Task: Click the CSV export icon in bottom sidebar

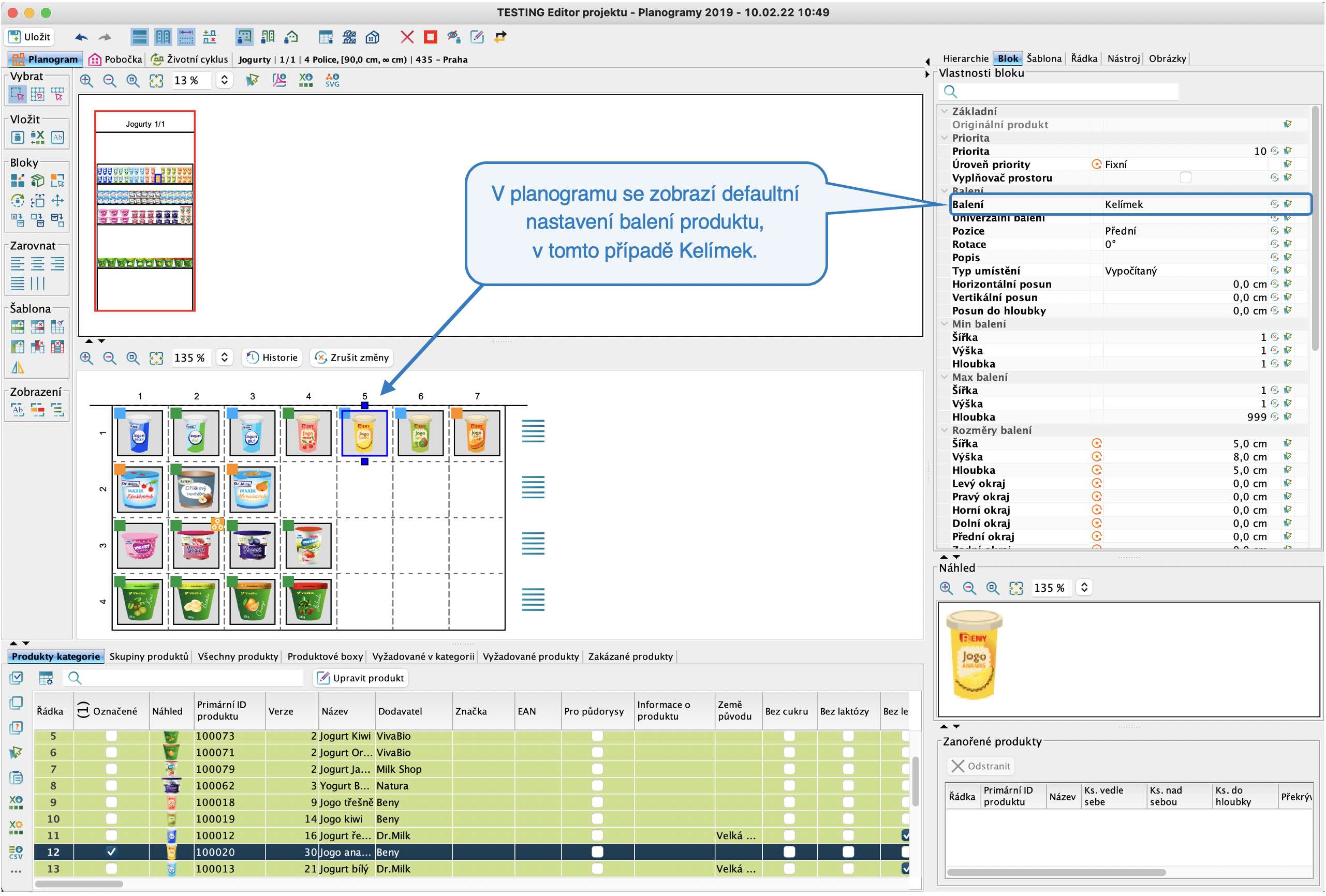Action: point(16,852)
